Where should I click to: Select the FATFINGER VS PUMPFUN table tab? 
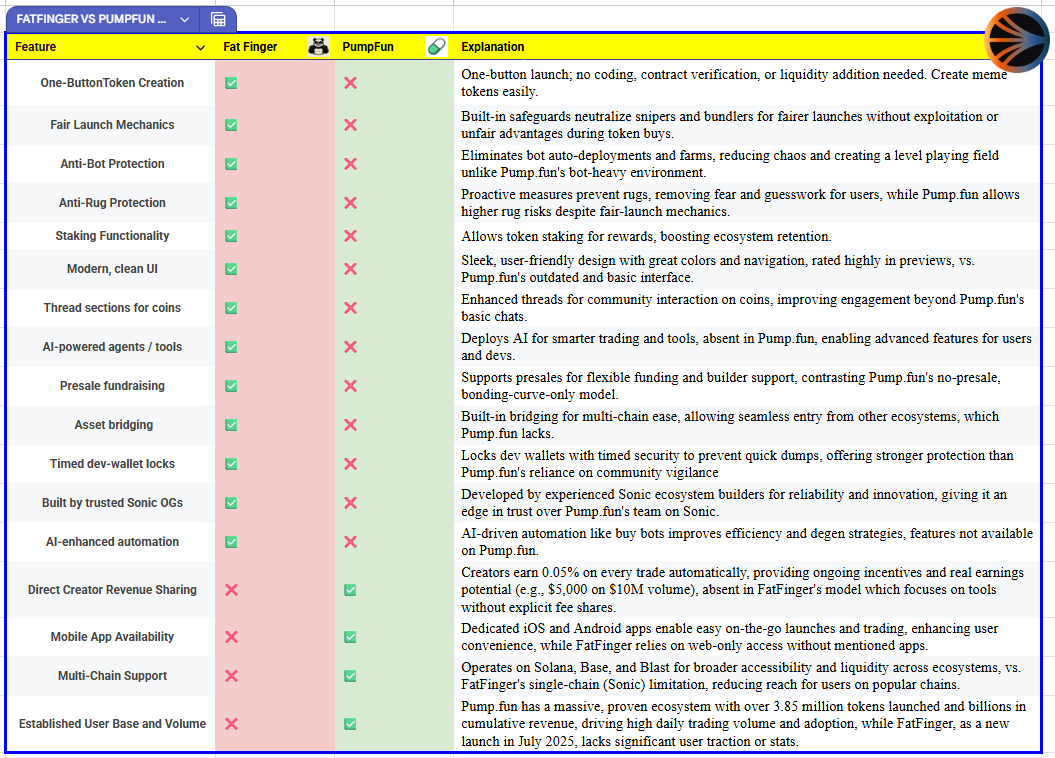(x=92, y=20)
